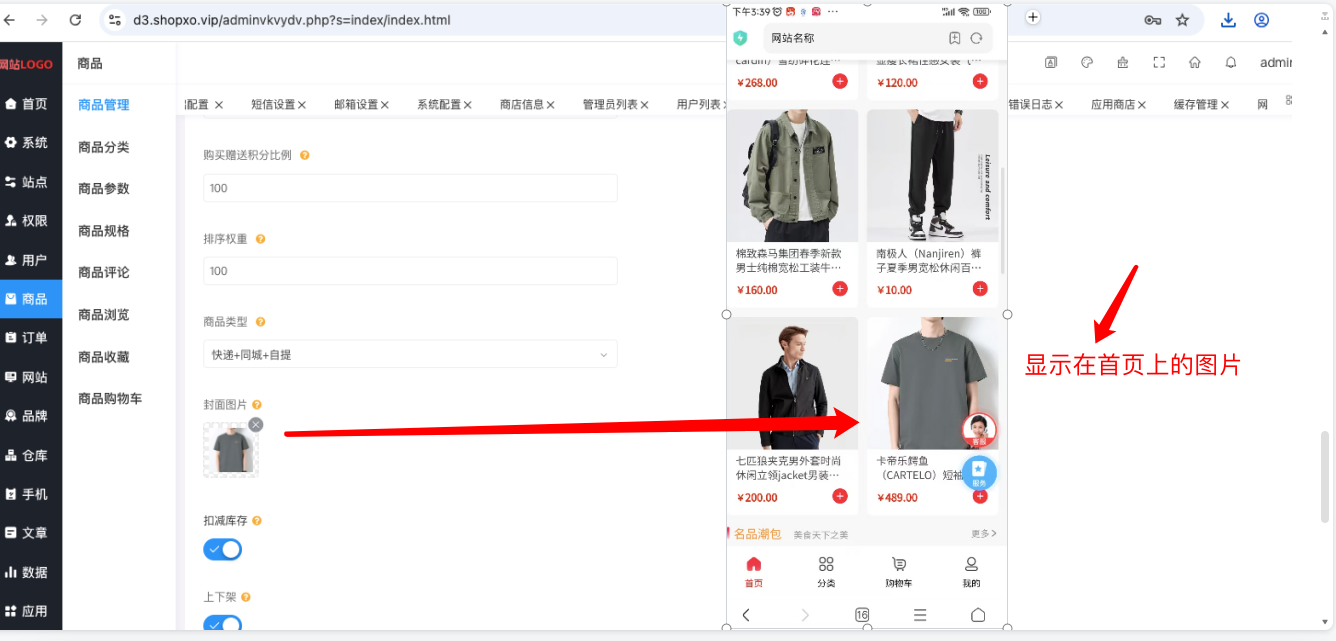Open the password key icon in address bar
The width and height of the screenshot is (1336, 641).
point(1153,20)
